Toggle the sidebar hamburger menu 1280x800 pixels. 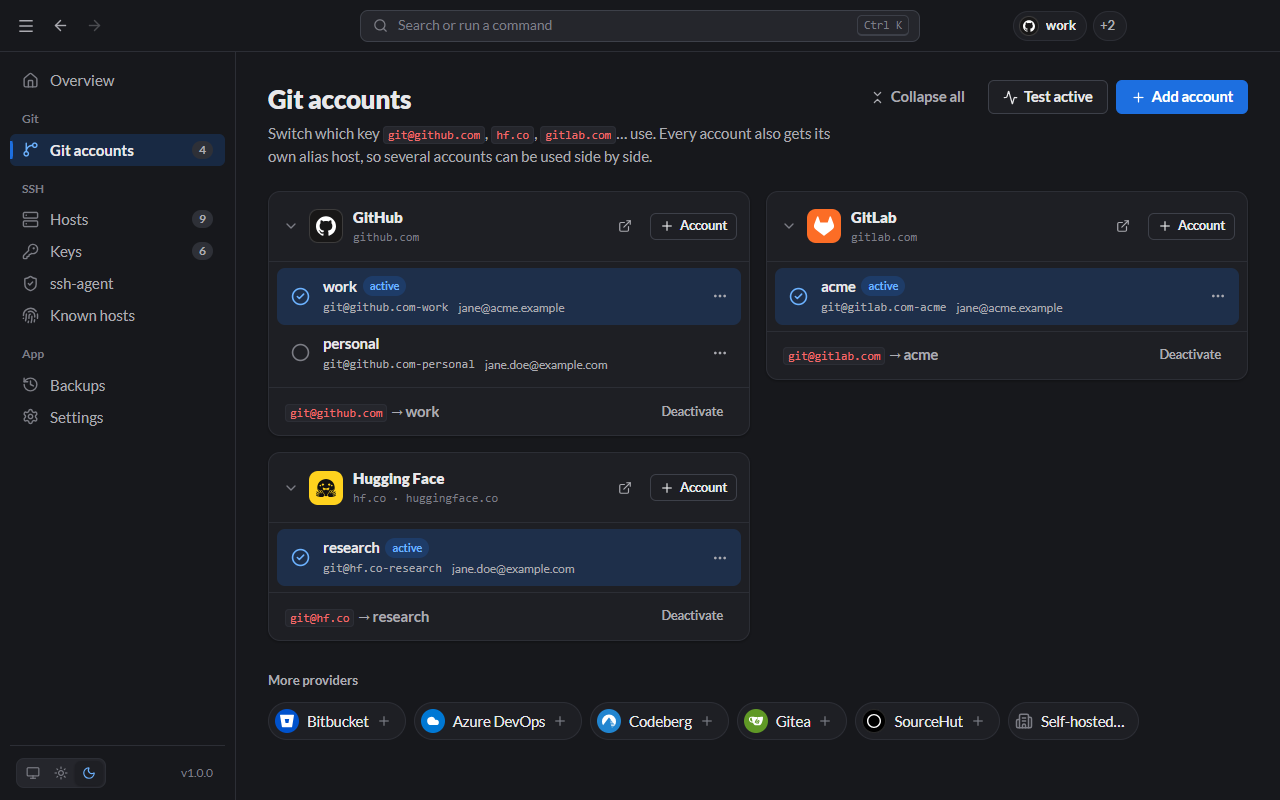click(26, 26)
